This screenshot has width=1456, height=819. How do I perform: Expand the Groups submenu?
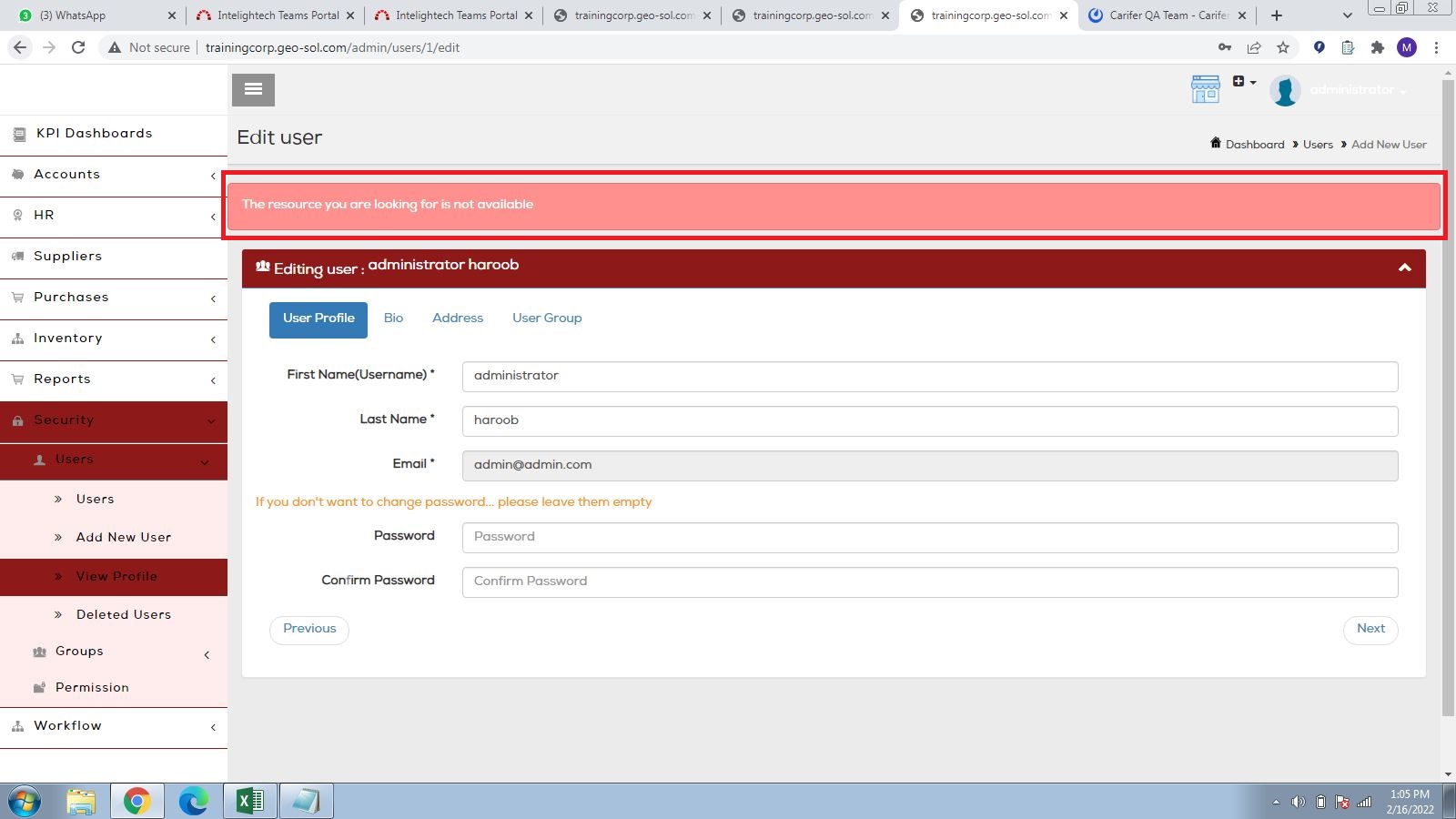[x=114, y=652]
